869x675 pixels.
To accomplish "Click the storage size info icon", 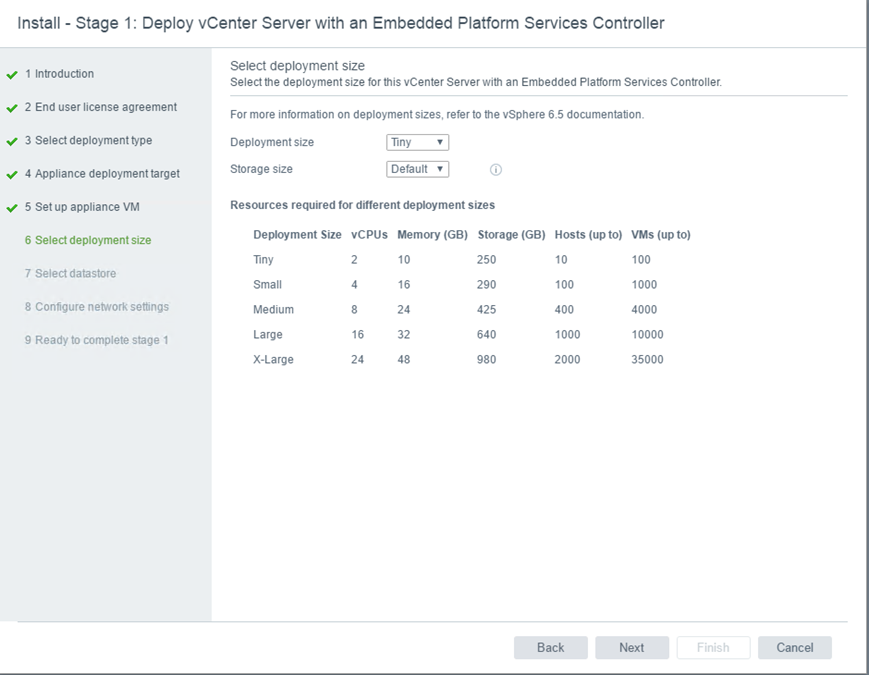I will 496,170.
